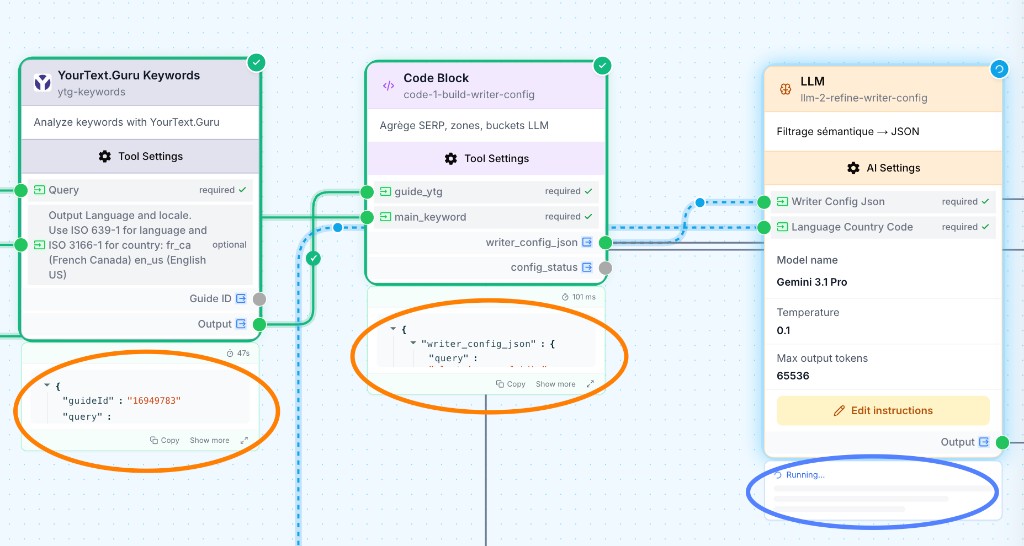
Task: Select the LLM node title
Action: (812, 81)
